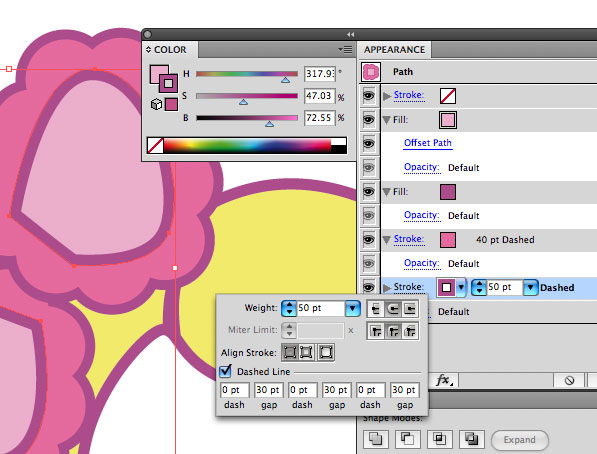Expand the top Stroke row triangle
Viewport: 597px width, 454px height.
pos(387,96)
